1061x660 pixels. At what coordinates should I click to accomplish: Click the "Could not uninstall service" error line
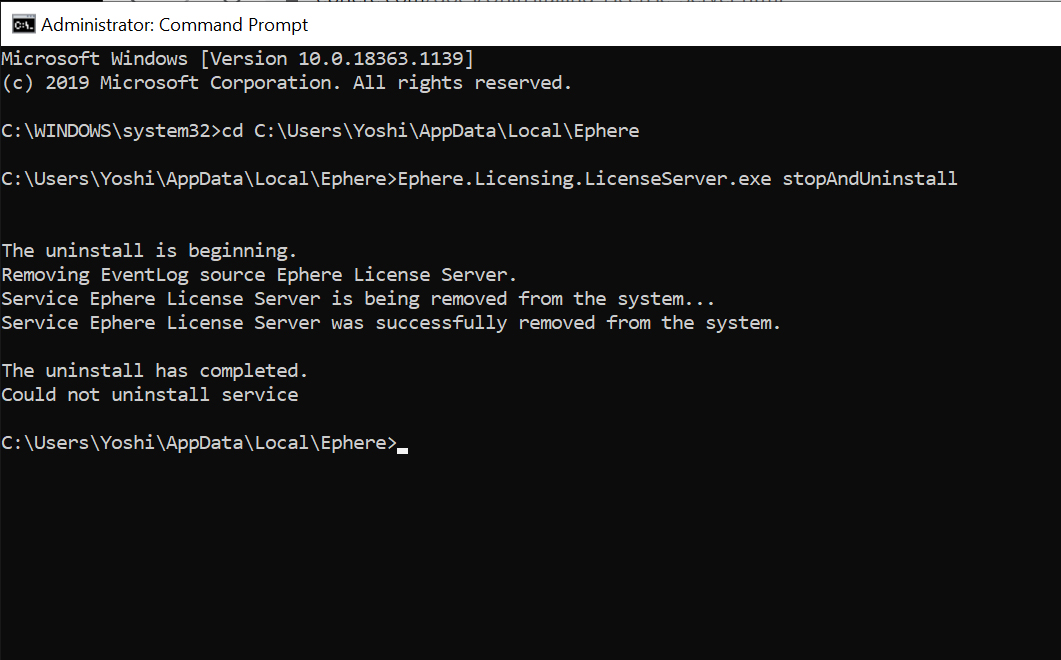(x=149, y=395)
